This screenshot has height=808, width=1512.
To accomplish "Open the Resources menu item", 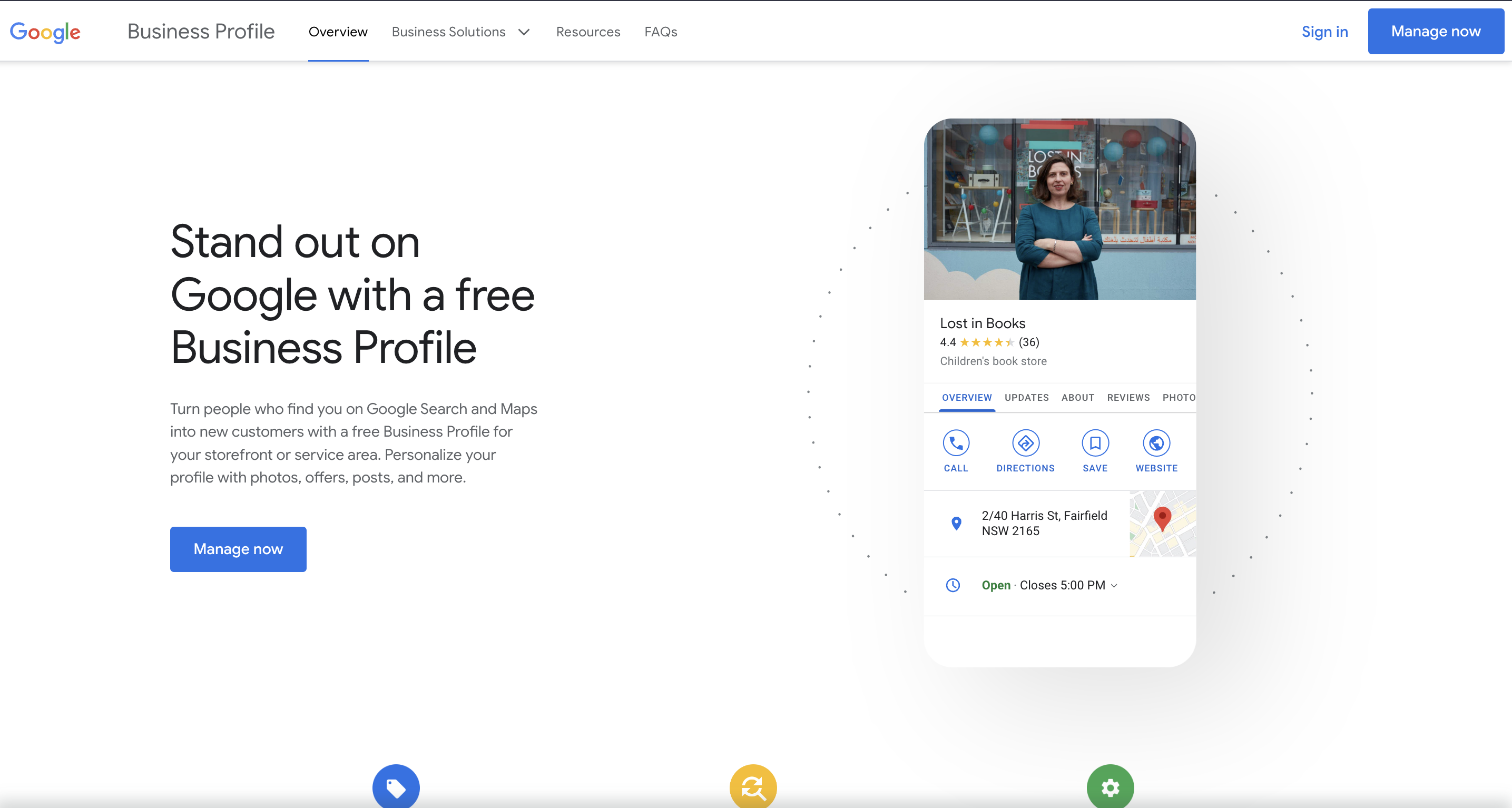I will pyautogui.click(x=587, y=32).
